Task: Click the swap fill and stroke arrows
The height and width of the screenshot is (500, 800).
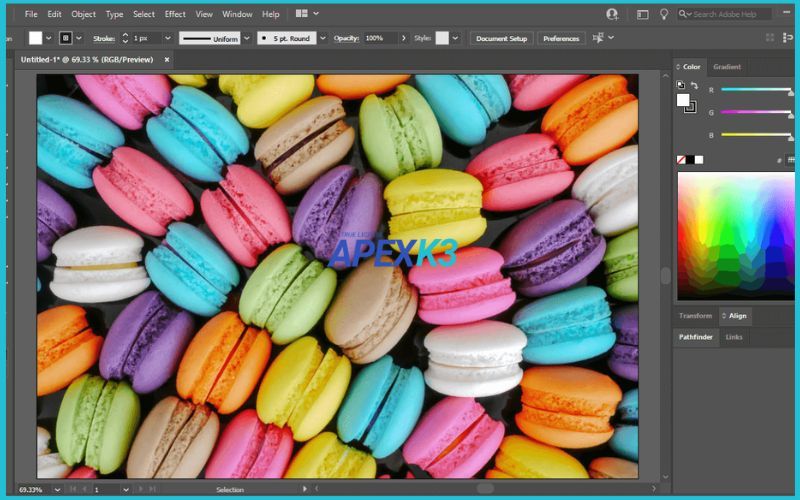Action: pyautogui.click(x=694, y=86)
